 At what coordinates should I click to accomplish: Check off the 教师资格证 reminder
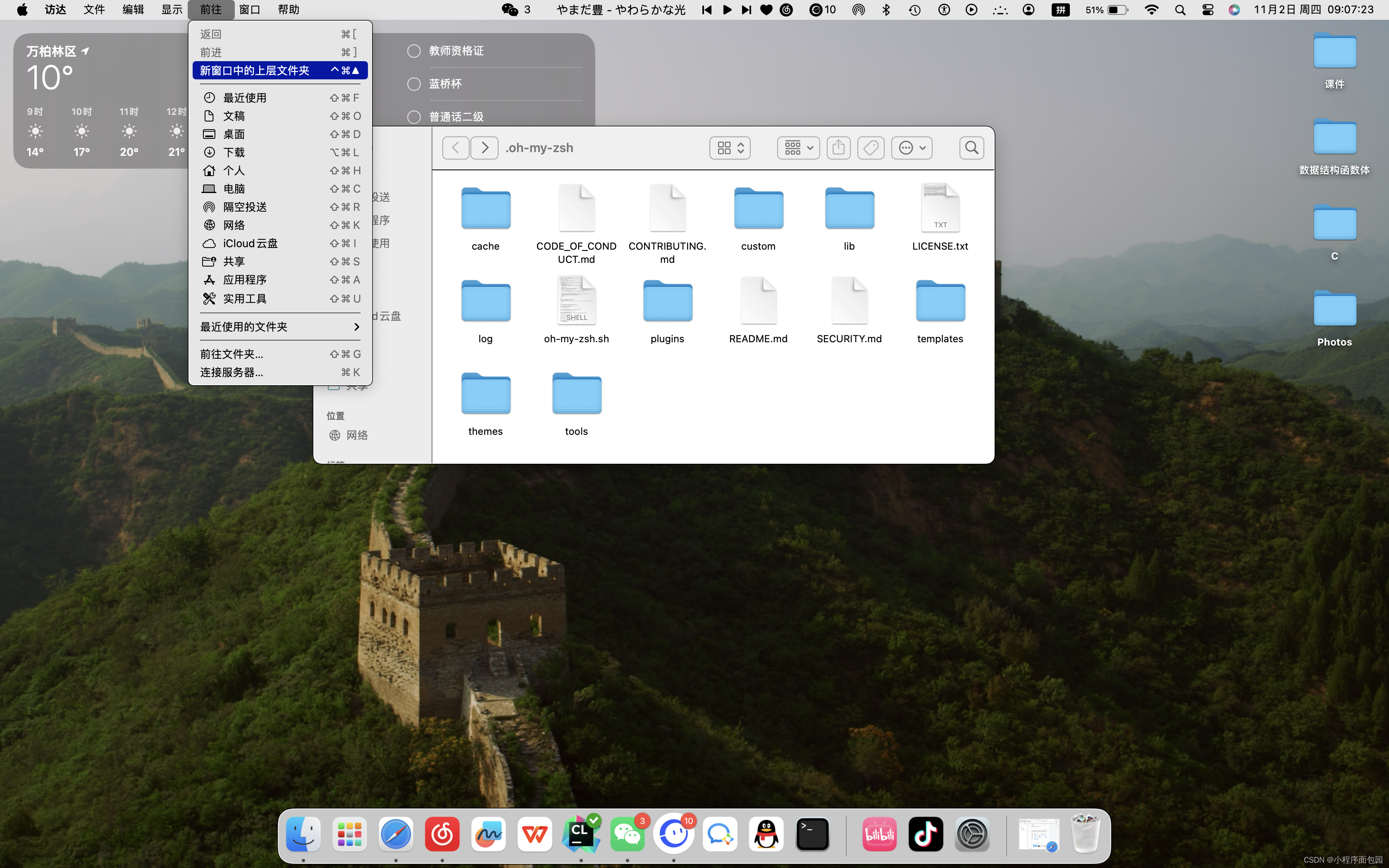pyautogui.click(x=414, y=51)
